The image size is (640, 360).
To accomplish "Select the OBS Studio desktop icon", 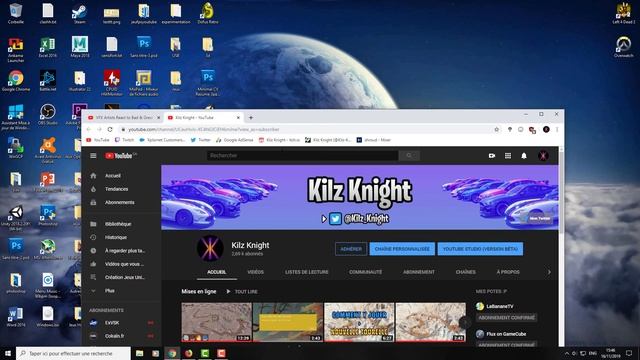I will (48, 114).
